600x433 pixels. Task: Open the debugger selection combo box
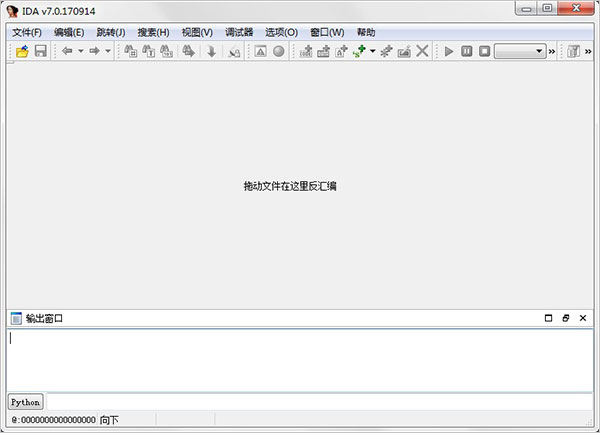click(520, 51)
